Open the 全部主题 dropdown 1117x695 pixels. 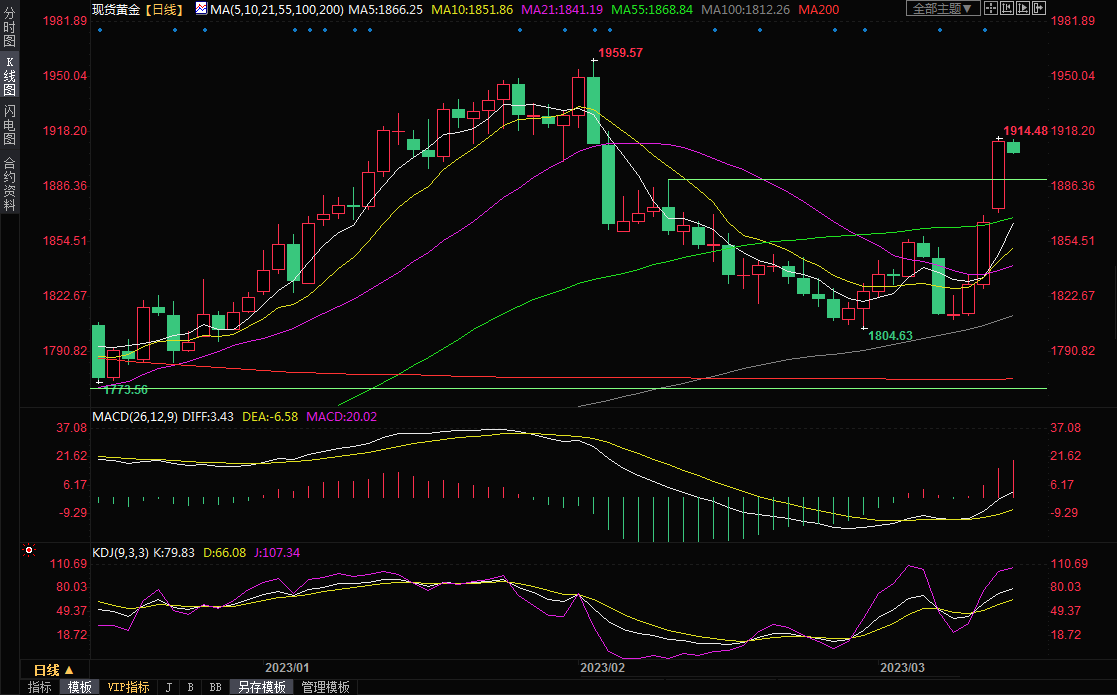(942, 9)
